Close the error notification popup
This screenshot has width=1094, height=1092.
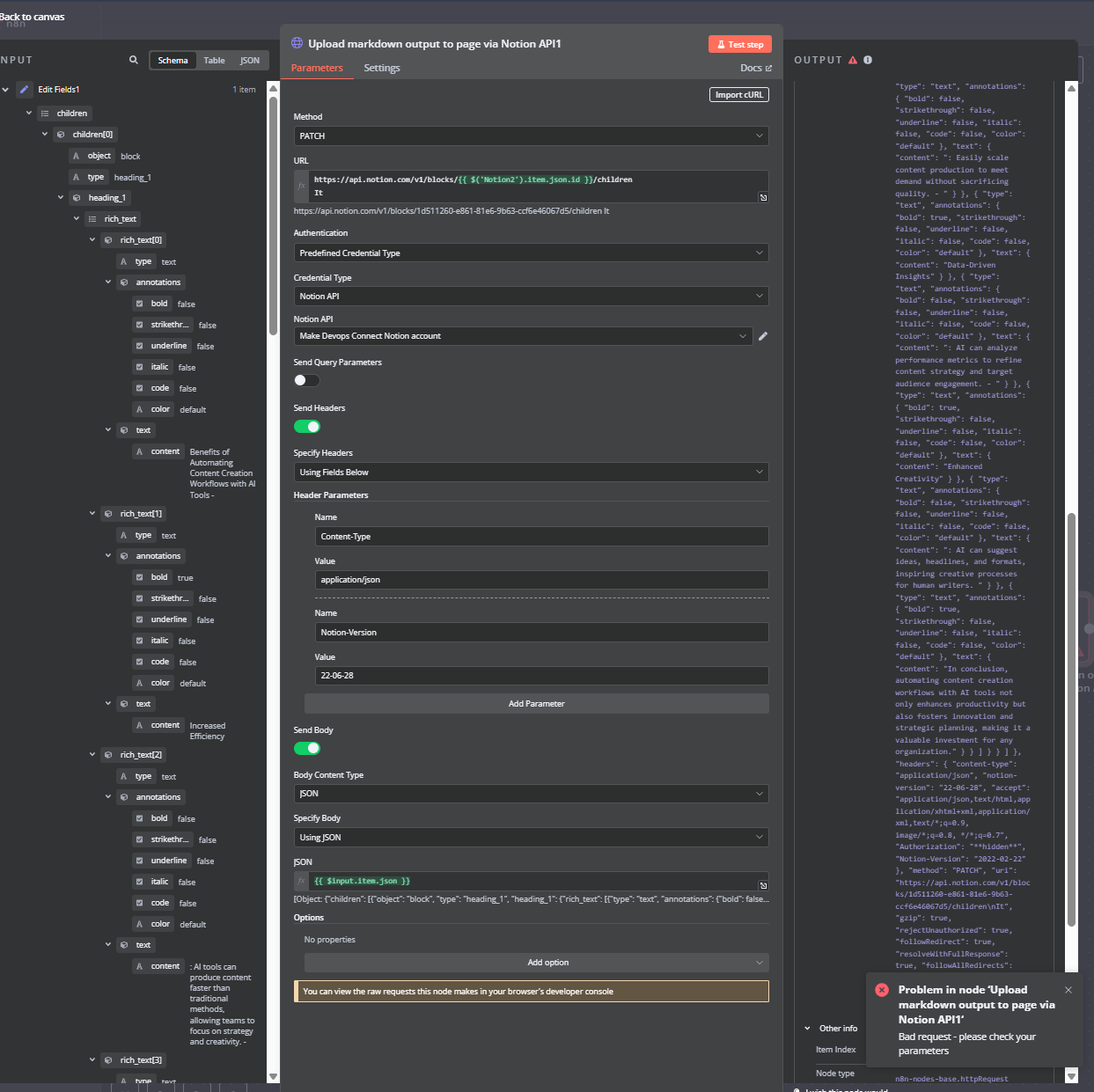[x=1068, y=990]
